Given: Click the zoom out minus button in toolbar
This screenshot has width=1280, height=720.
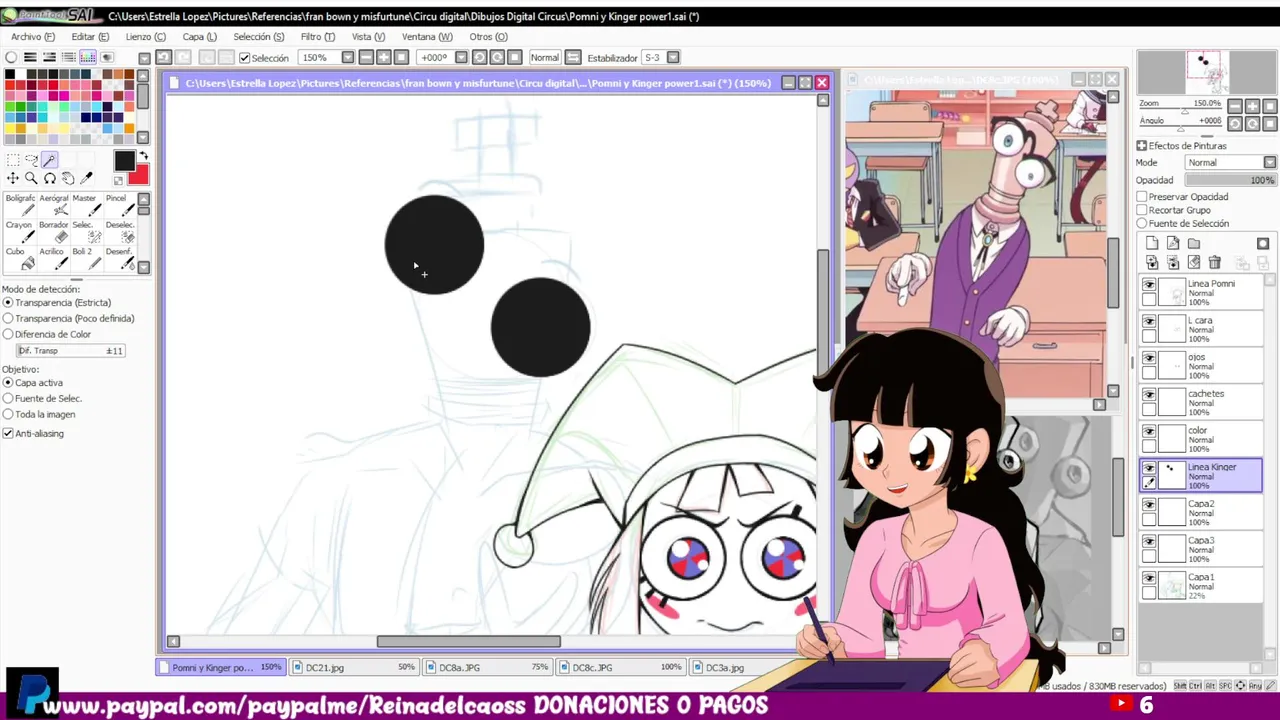Looking at the screenshot, I should [366, 58].
